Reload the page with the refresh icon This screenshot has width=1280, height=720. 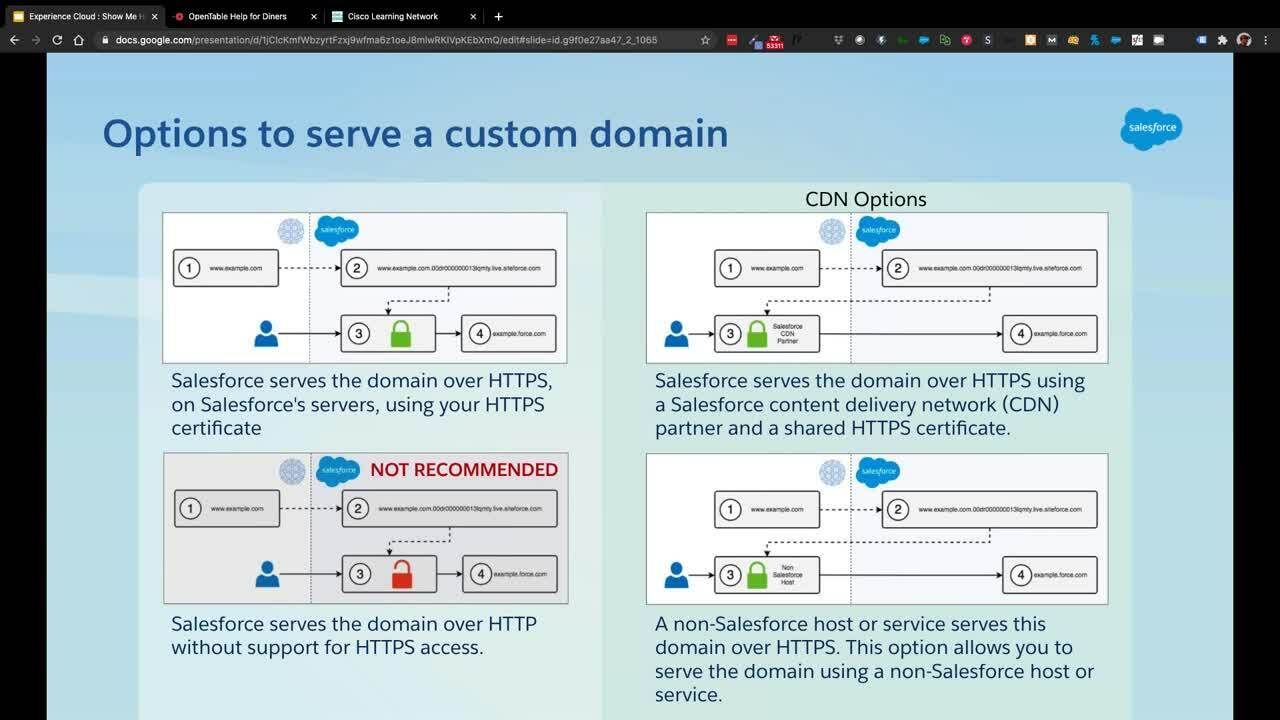[57, 40]
